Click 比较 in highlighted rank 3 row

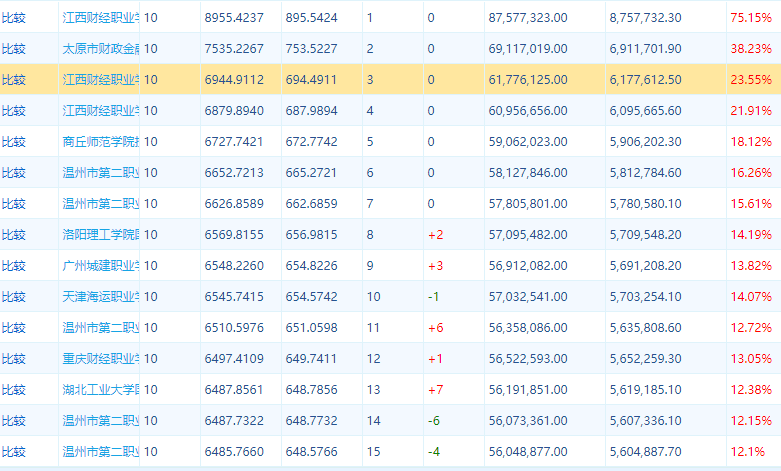pyautogui.click(x=13, y=79)
